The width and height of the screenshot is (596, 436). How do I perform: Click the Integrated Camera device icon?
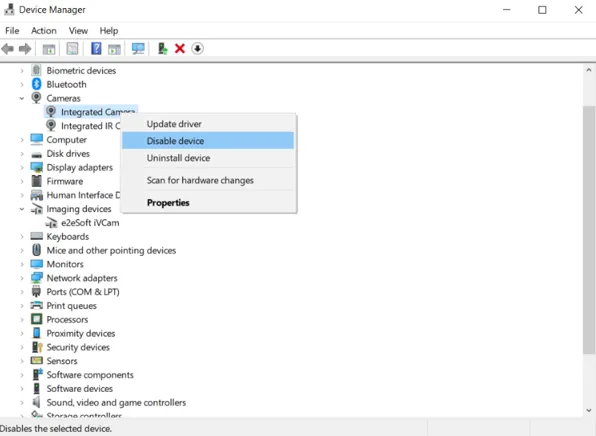pyautogui.click(x=51, y=112)
